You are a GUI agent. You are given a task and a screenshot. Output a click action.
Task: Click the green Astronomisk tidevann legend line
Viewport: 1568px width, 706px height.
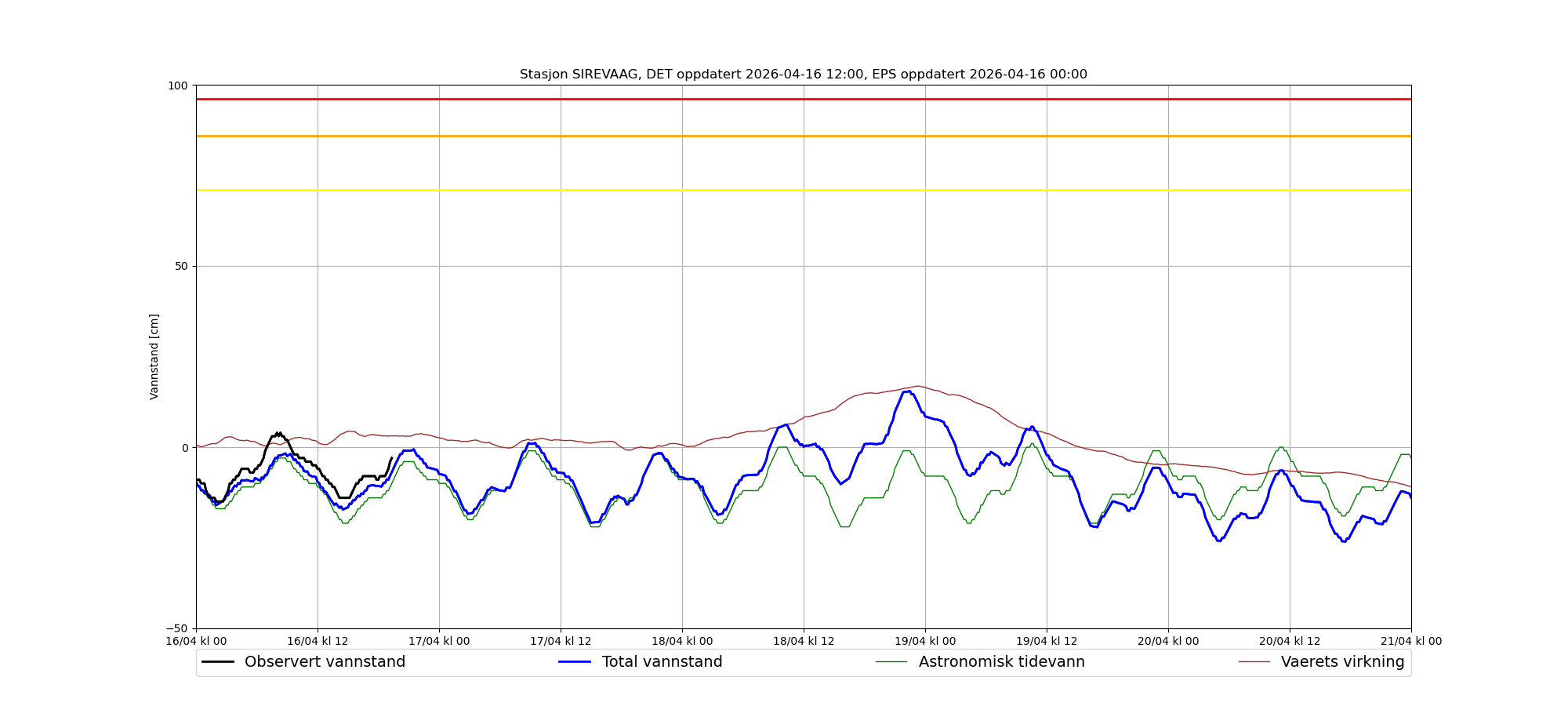pyautogui.click(x=891, y=662)
